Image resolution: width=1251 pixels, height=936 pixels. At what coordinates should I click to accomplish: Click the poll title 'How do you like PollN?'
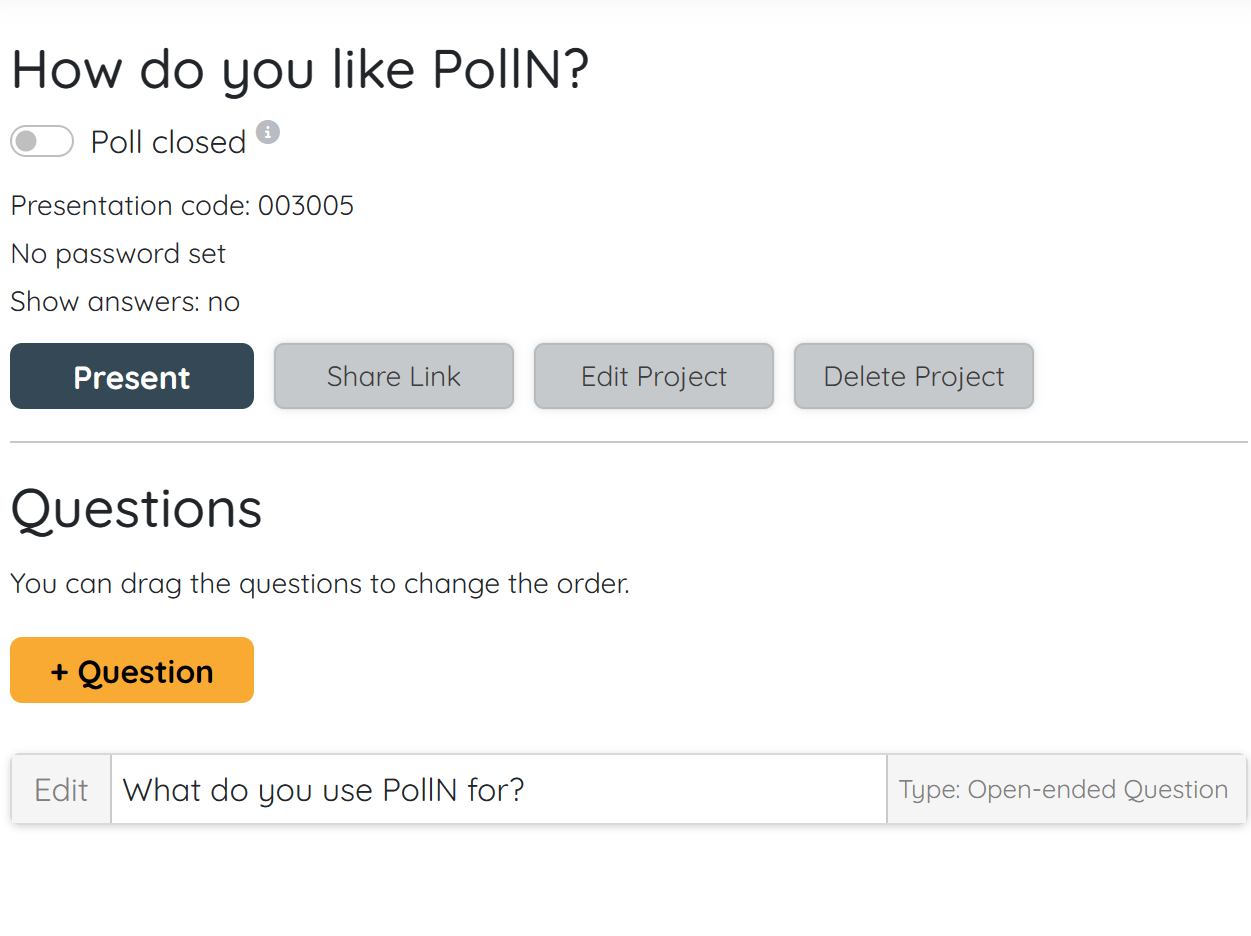(x=300, y=68)
